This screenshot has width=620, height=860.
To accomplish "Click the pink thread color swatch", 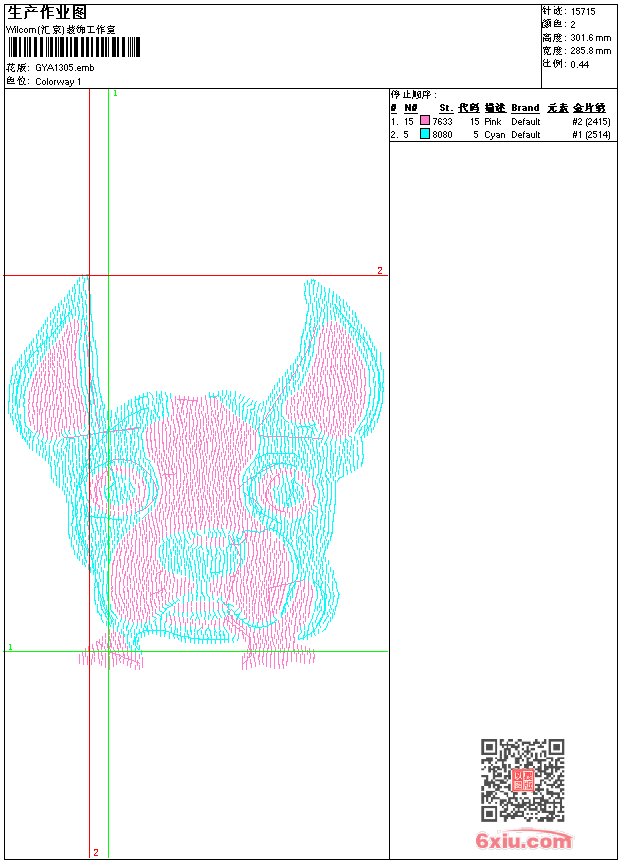I will pos(425,120).
